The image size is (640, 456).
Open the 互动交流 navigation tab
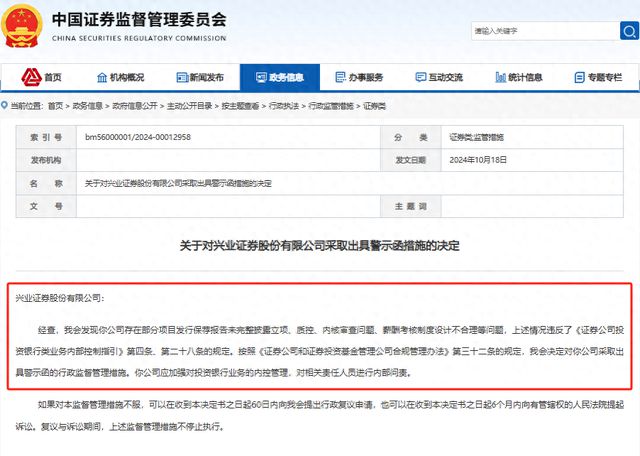(439, 77)
